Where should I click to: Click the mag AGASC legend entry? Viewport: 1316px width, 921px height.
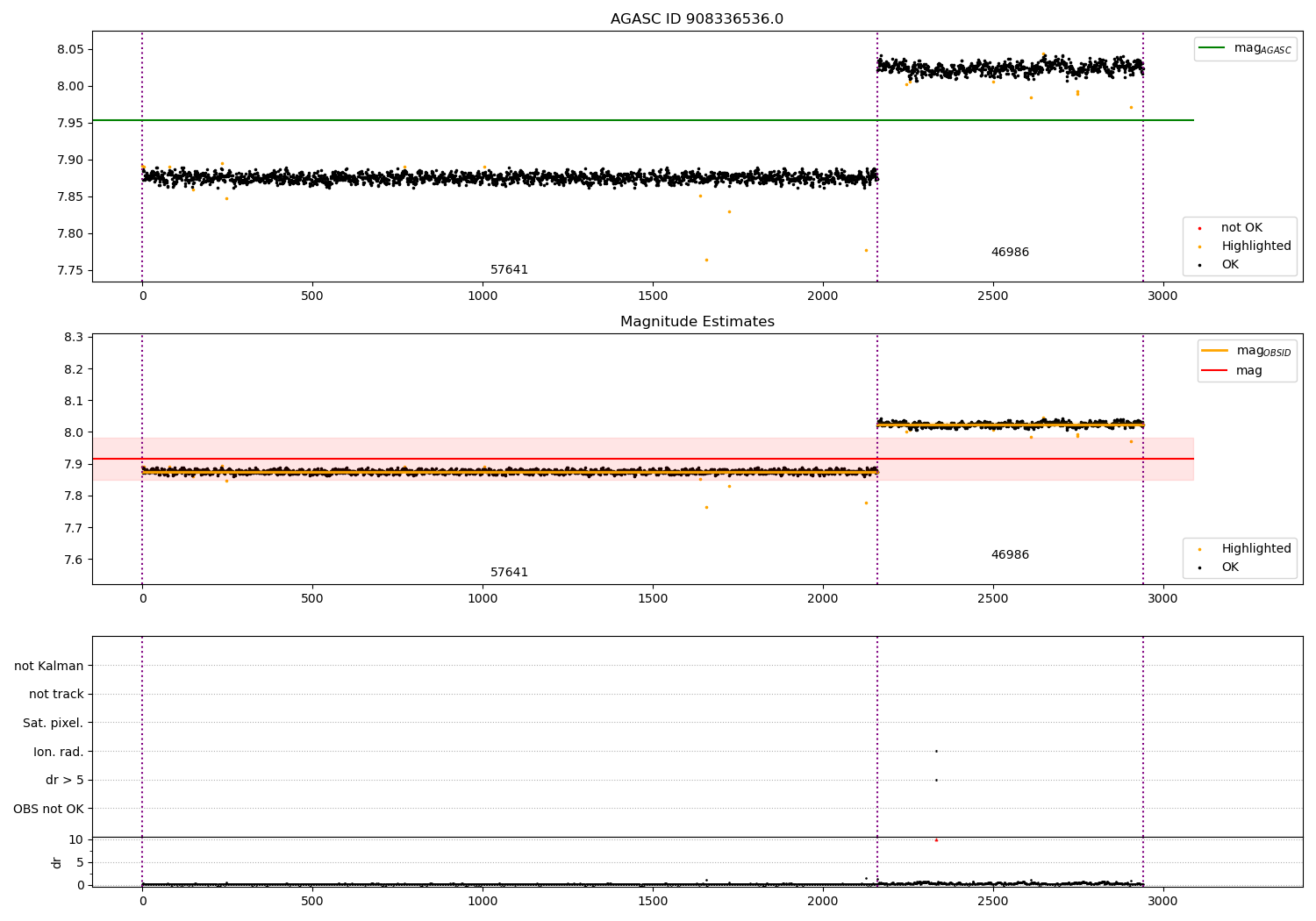pyautogui.click(x=1245, y=48)
